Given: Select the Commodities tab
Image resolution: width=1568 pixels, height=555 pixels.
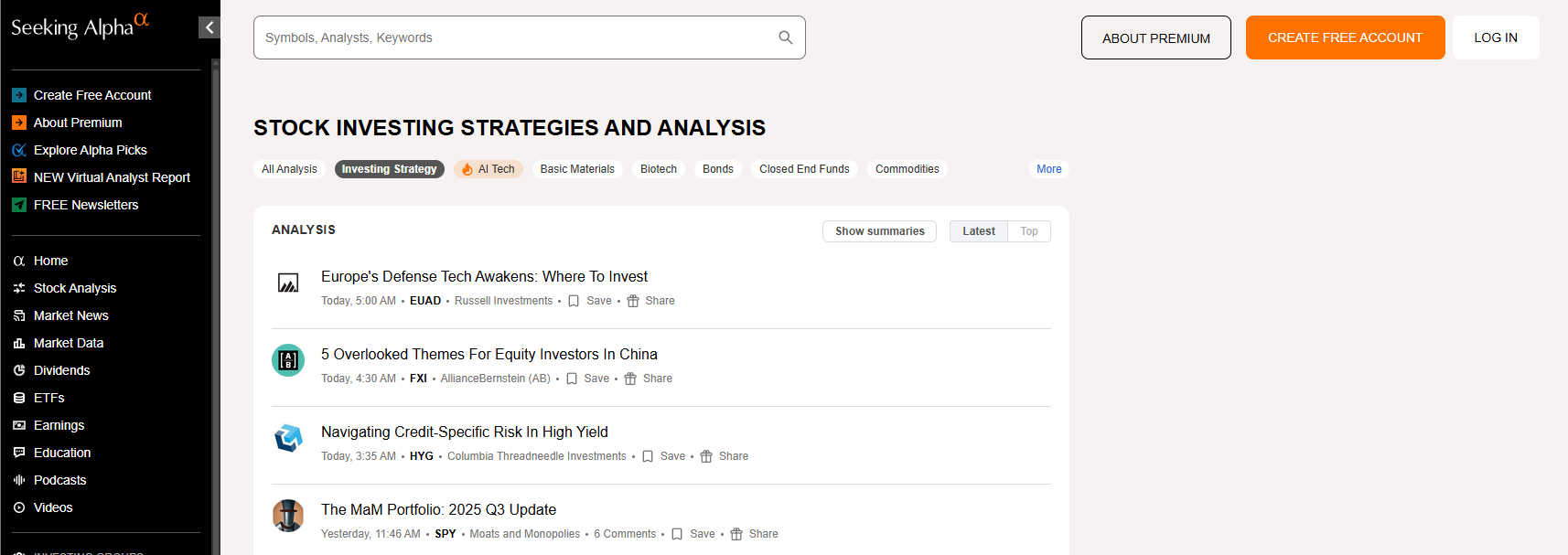Looking at the screenshot, I should pyautogui.click(x=908, y=169).
